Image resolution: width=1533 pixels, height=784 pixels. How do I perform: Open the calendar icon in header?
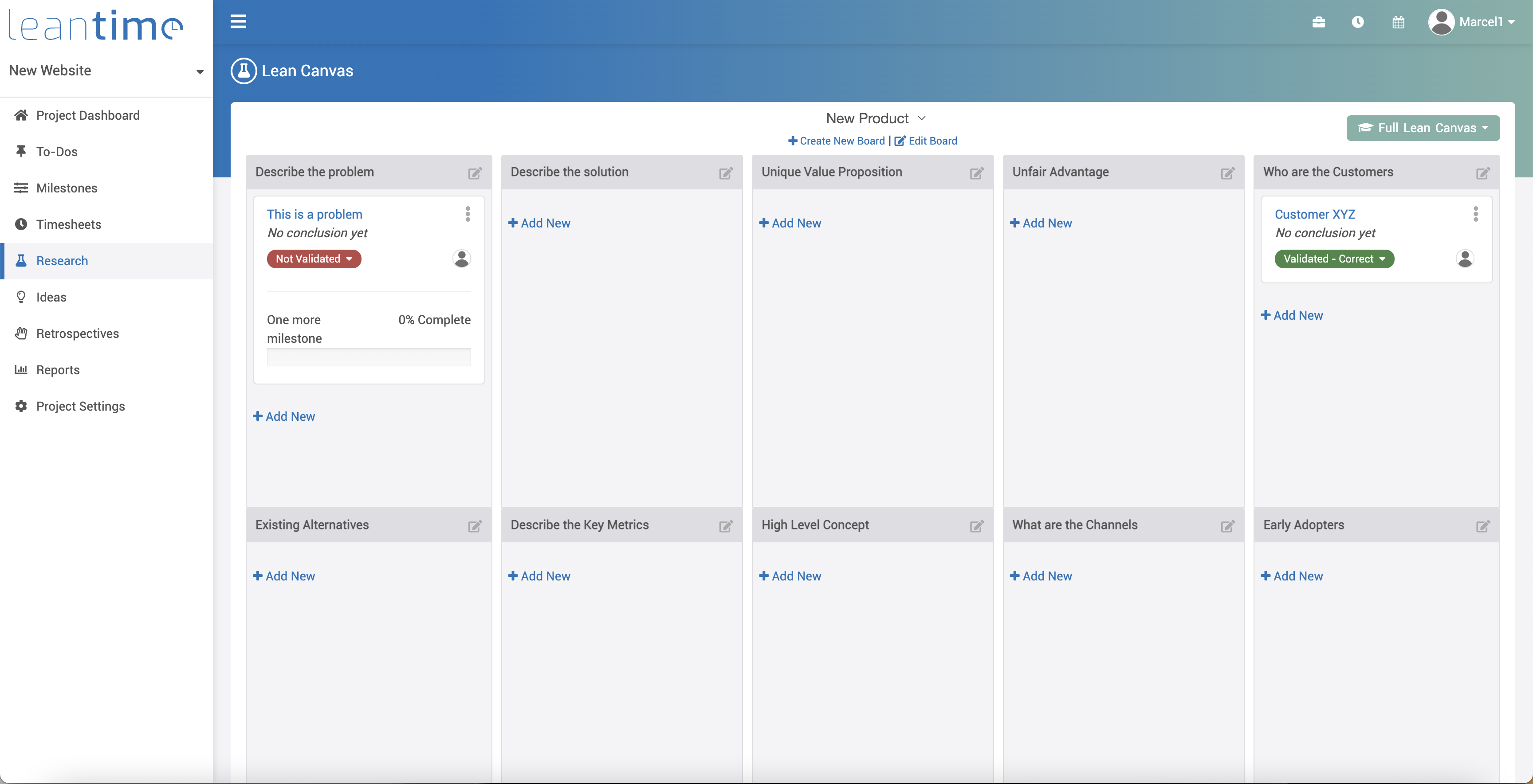tap(1398, 22)
